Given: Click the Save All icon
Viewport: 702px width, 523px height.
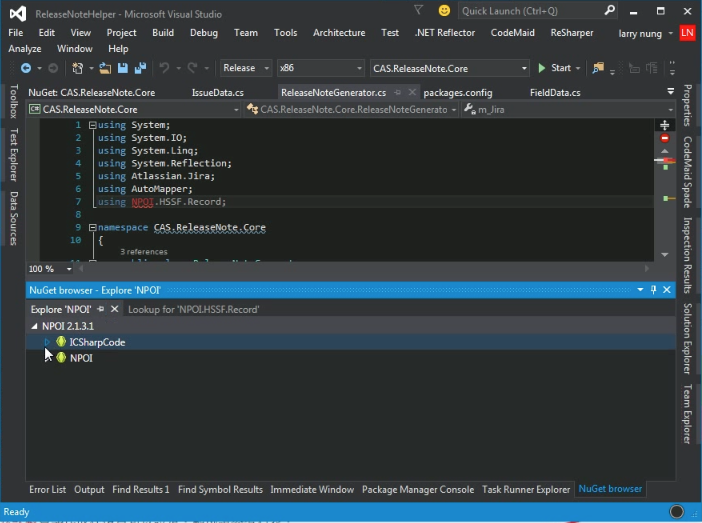Looking at the screenshot, I should coord(141,68).
